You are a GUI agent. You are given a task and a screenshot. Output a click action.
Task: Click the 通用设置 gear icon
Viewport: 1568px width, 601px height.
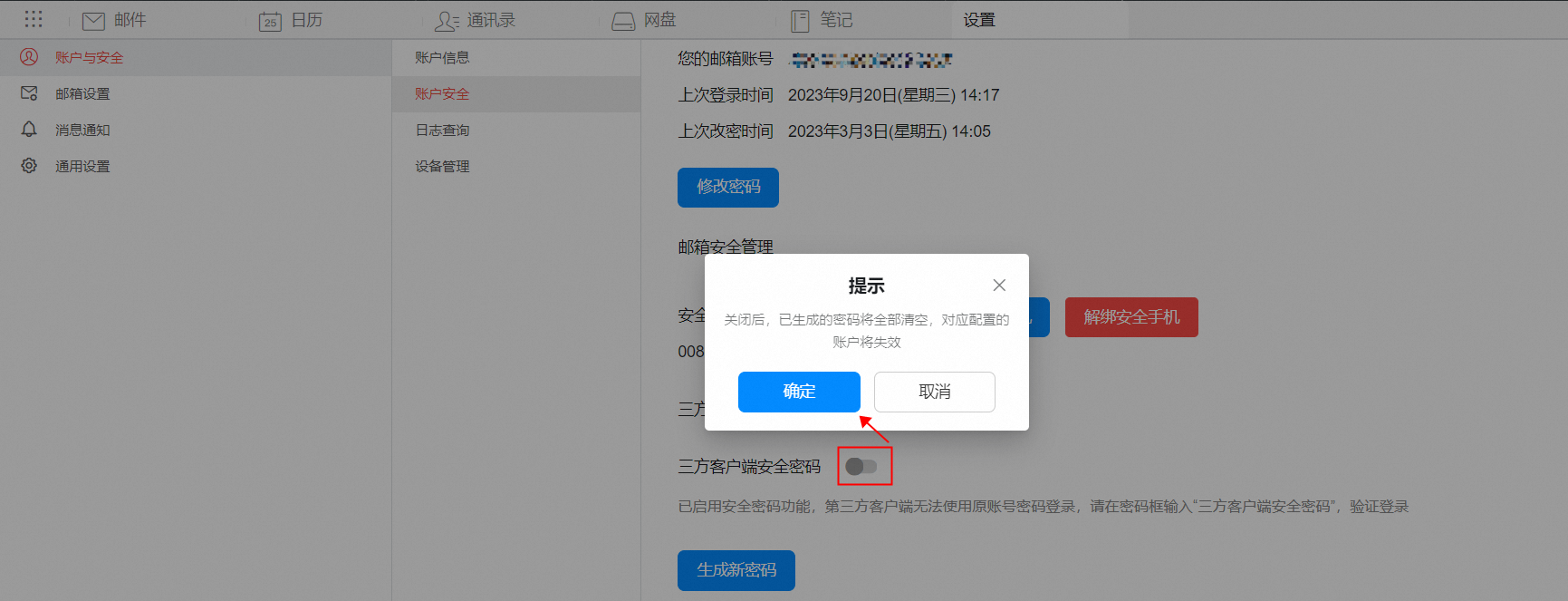pyautogui.click(x=29, y=166)
